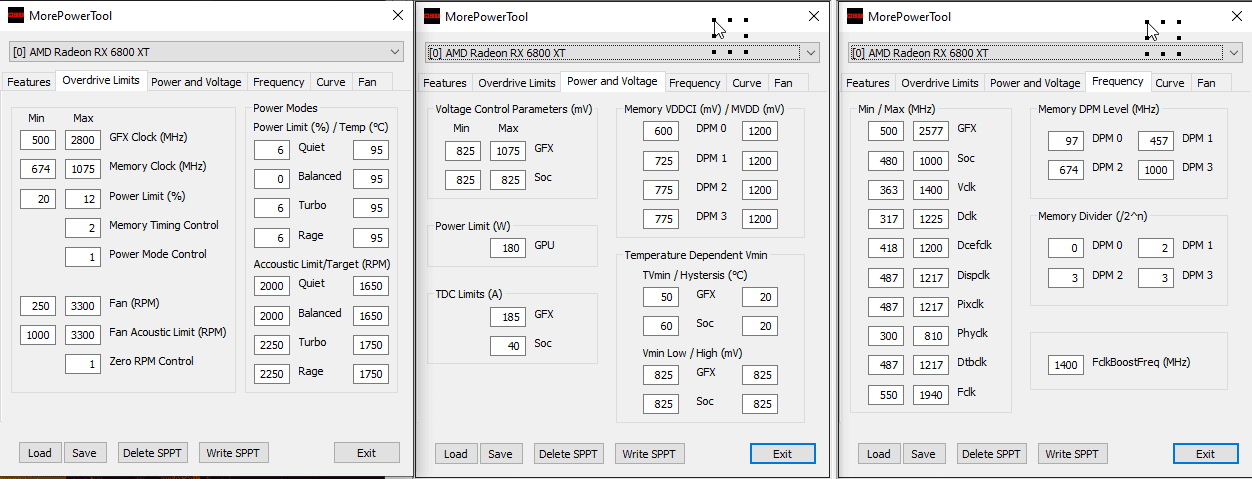Click Exit button in right window
This screenshot has width=1252, height=479.
[x=1206, y=454]
